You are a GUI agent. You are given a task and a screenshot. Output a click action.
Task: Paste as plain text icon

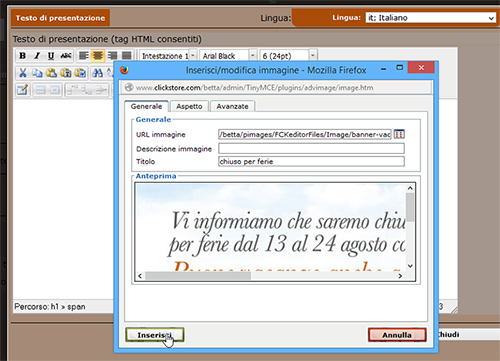click(x=66, y=73)
